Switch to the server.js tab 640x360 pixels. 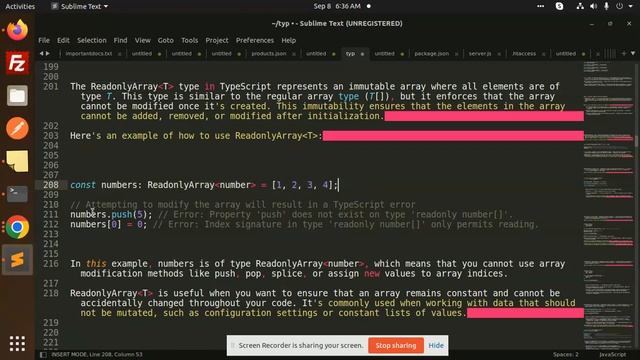480,53
